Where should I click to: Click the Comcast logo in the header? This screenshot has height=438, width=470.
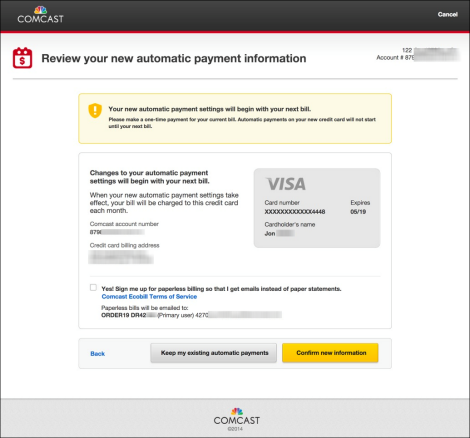pyautogui.click(x=40, y=15)
